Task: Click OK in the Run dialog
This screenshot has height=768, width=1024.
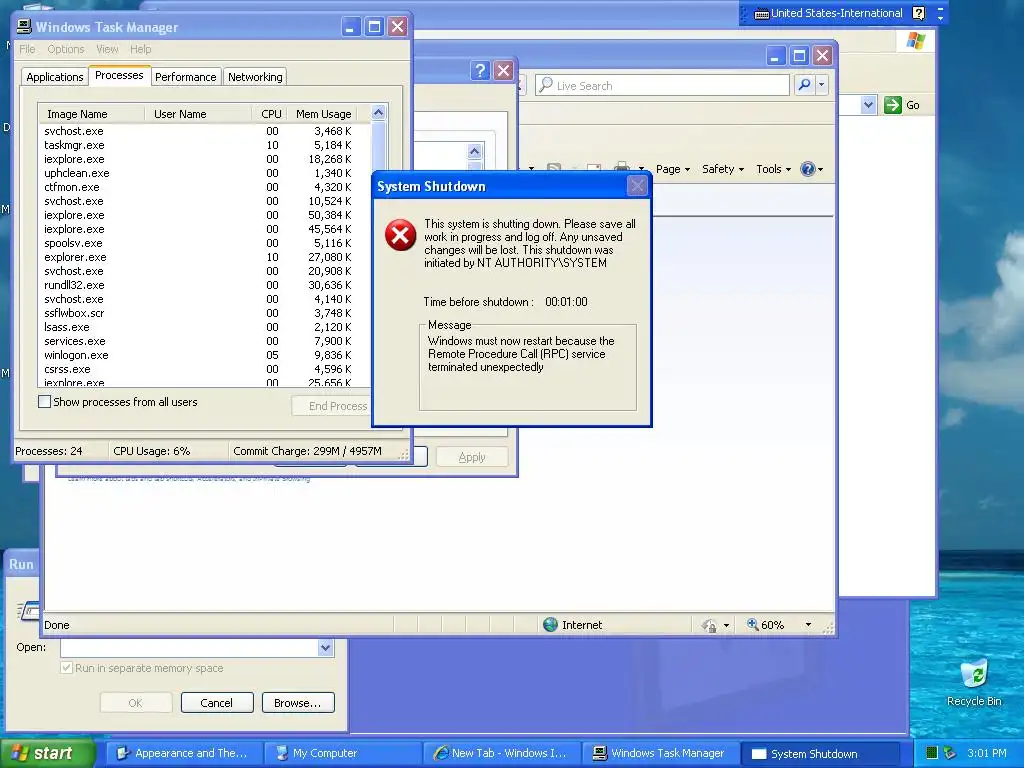Action: point(135,703)
